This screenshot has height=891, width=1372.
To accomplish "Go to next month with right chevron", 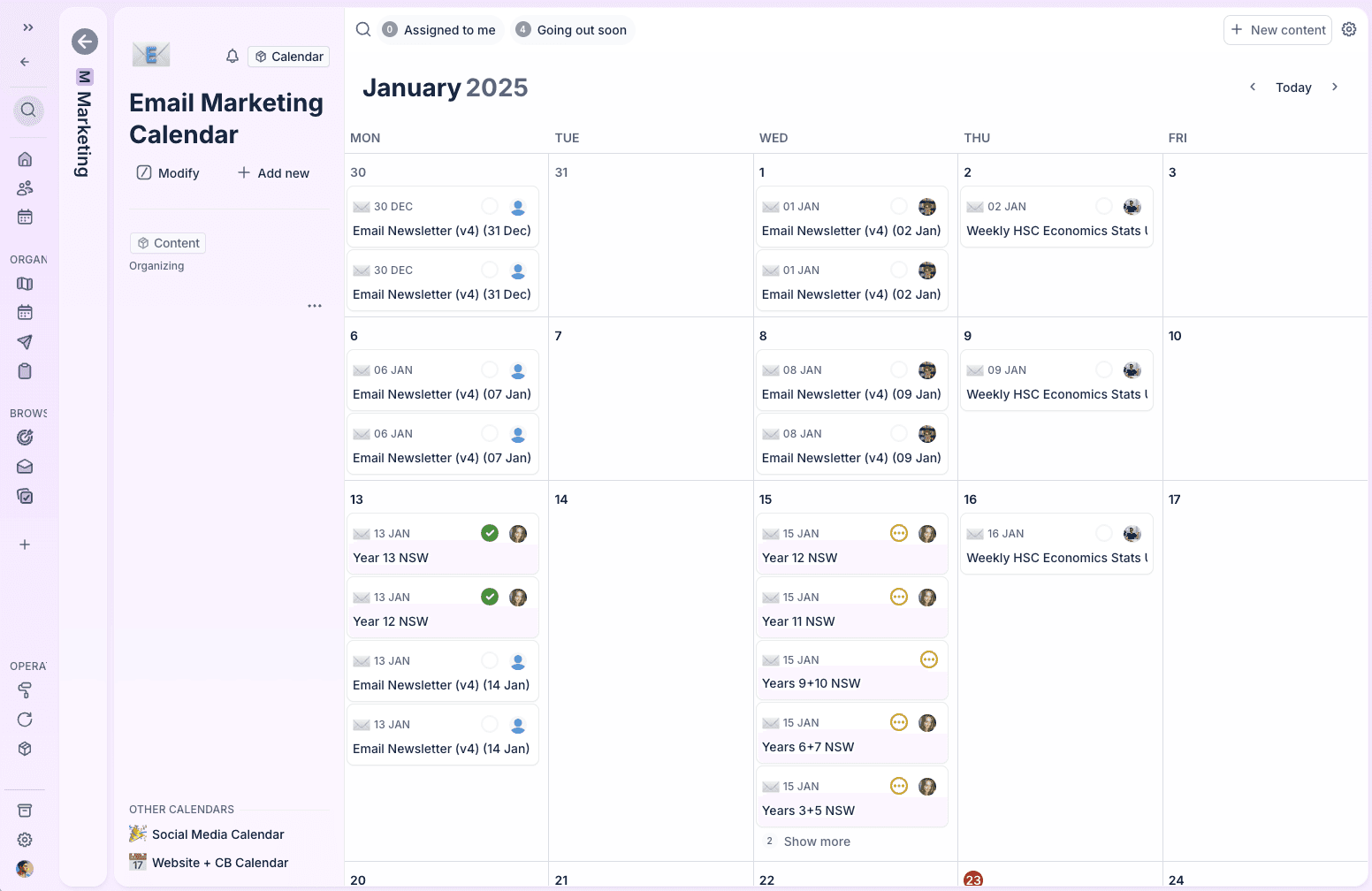I will (x=1335, y=87).
